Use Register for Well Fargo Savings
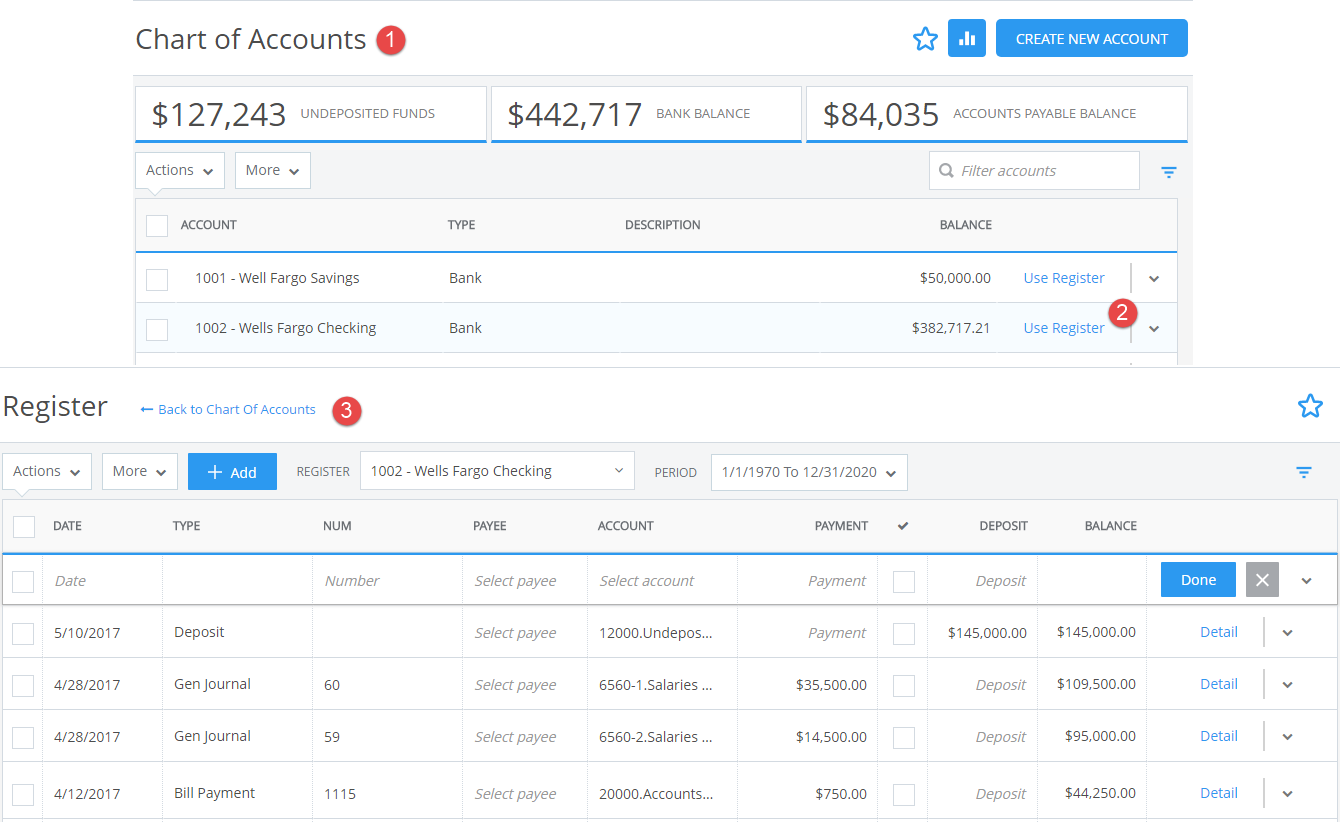1340x822 pixels. (1064, 278)
